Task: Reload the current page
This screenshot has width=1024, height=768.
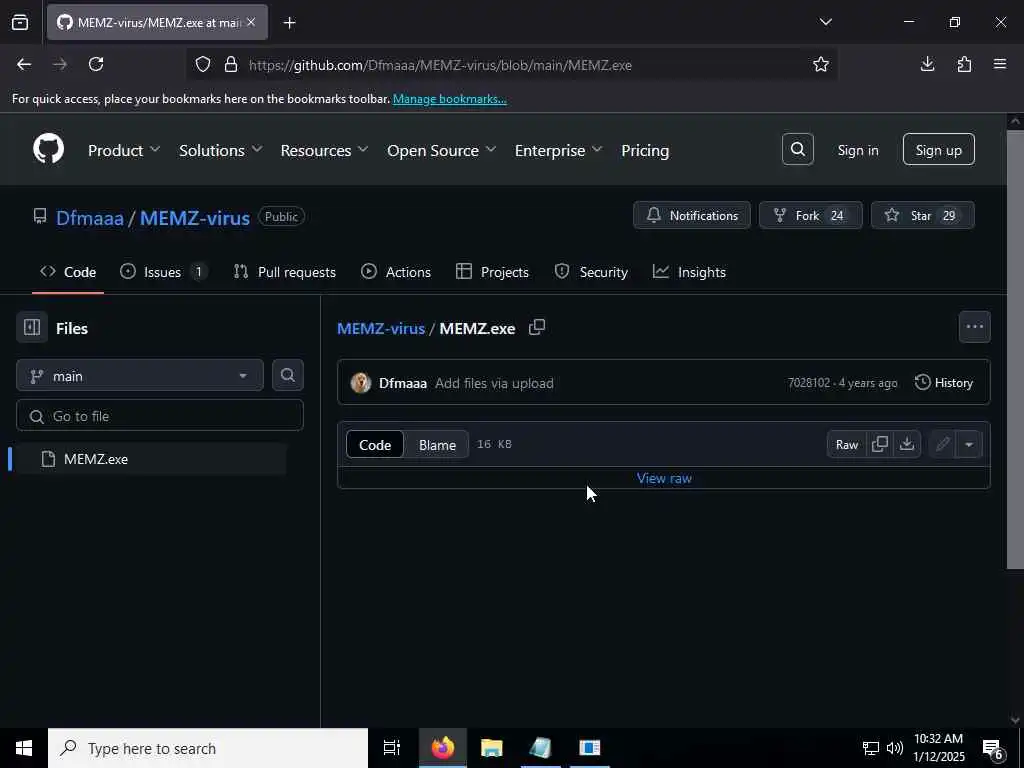Action: 96,64
